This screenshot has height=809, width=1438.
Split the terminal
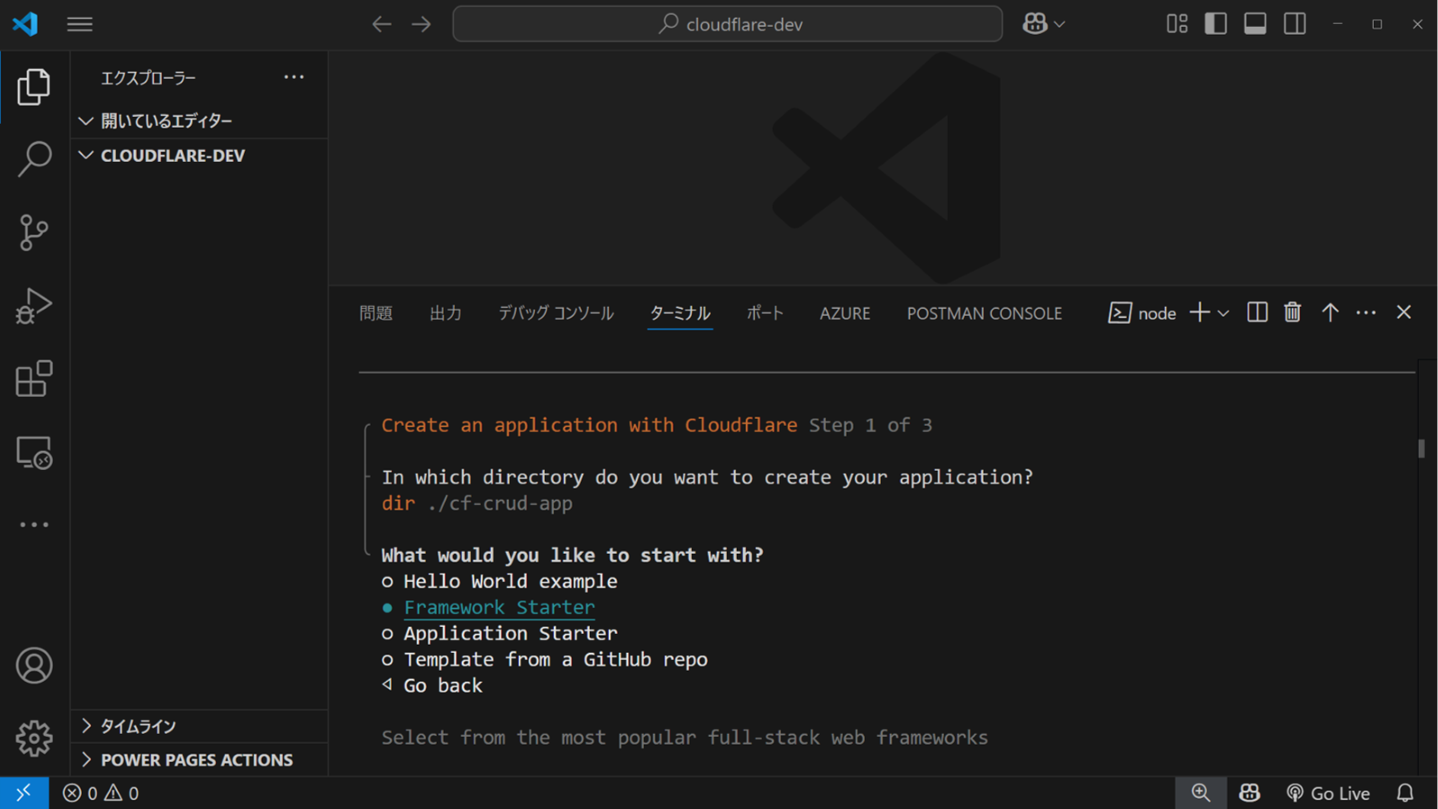[1257, 312]
